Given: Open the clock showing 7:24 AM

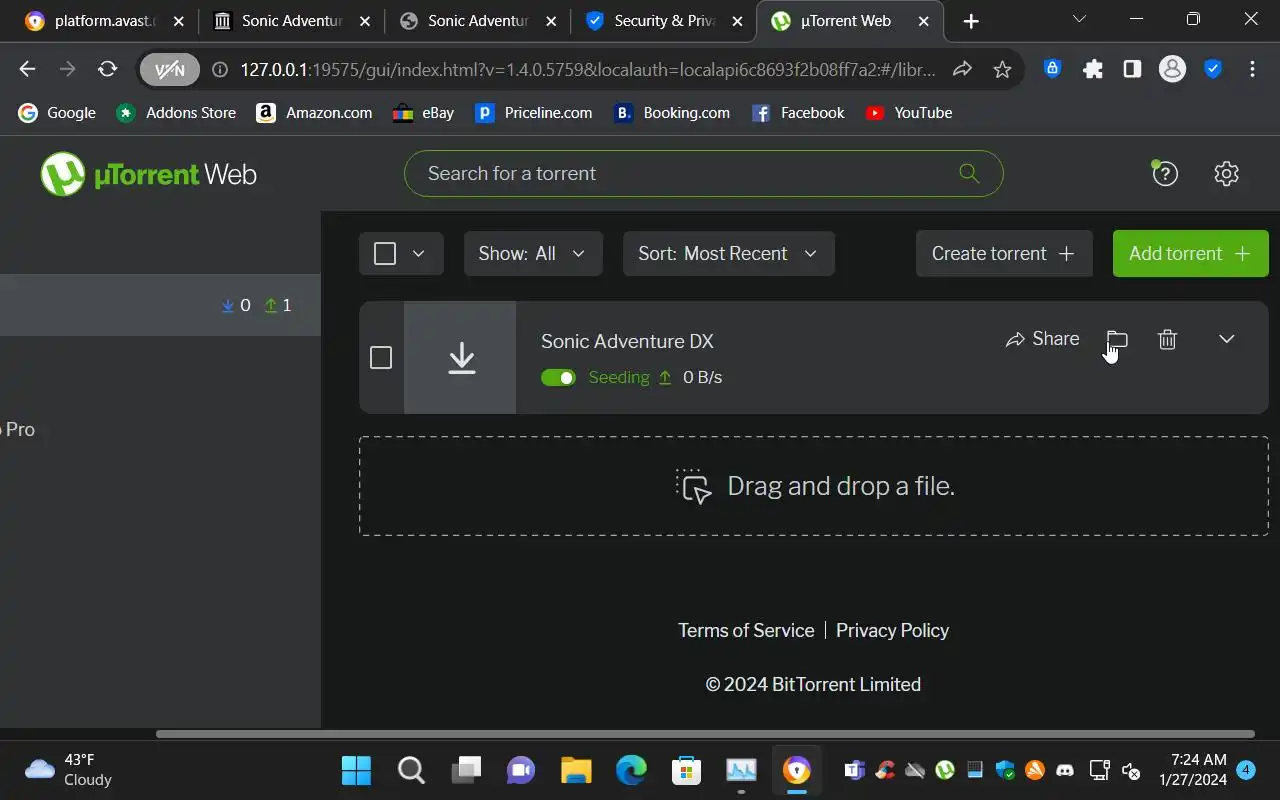Looking at the screenshot, I should (1193, 770).
